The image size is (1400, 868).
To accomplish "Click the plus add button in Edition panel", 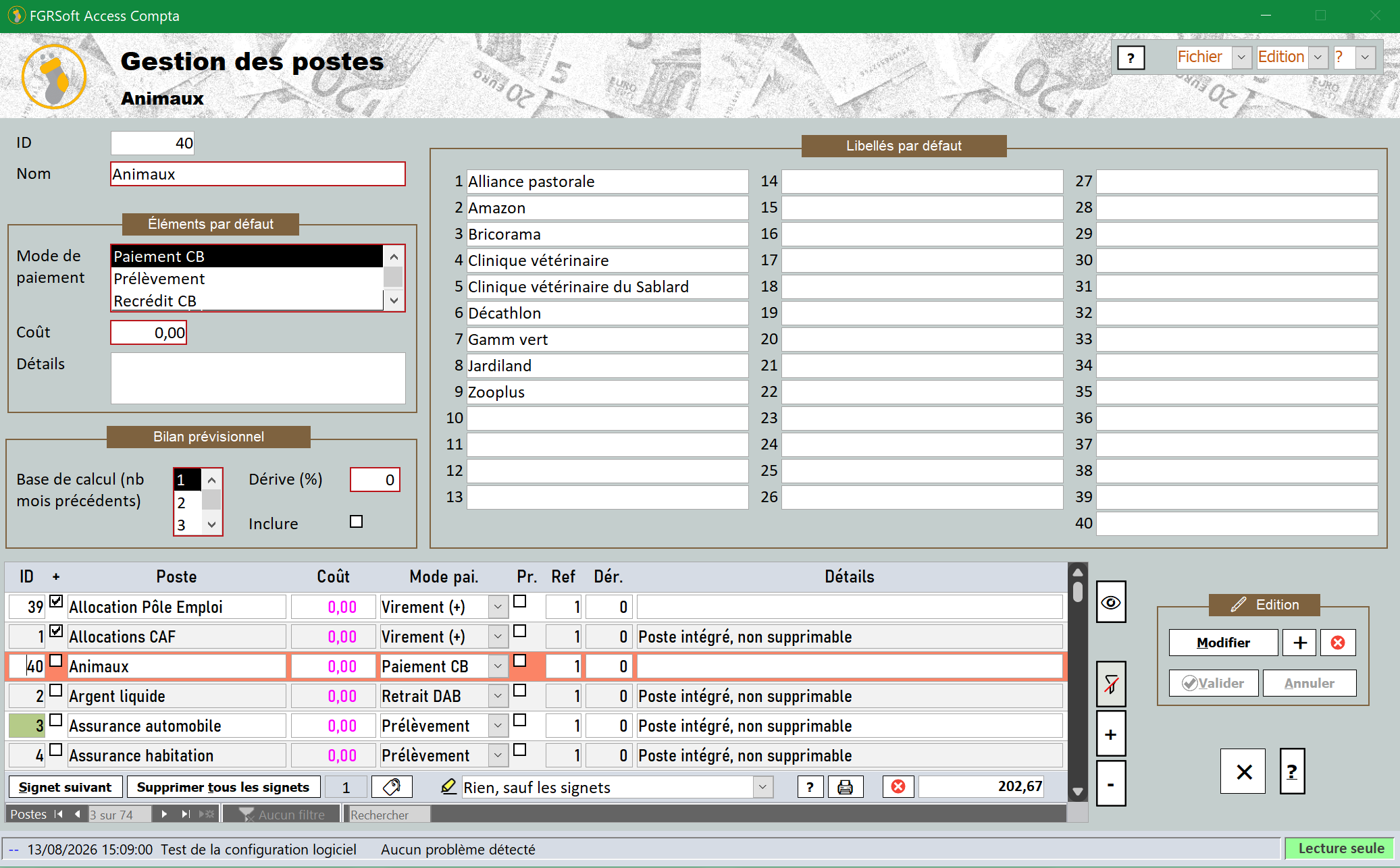I will coord(1299,643).
